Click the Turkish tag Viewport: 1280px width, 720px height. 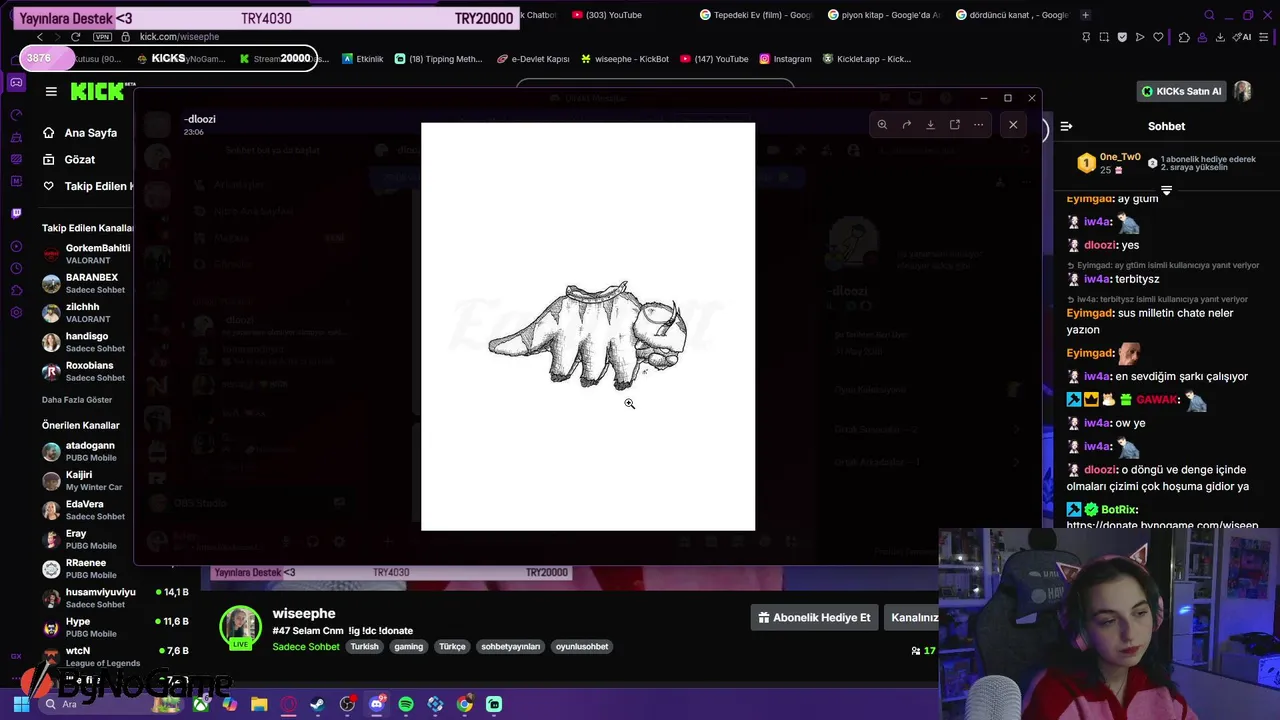(x=365, y=647)
